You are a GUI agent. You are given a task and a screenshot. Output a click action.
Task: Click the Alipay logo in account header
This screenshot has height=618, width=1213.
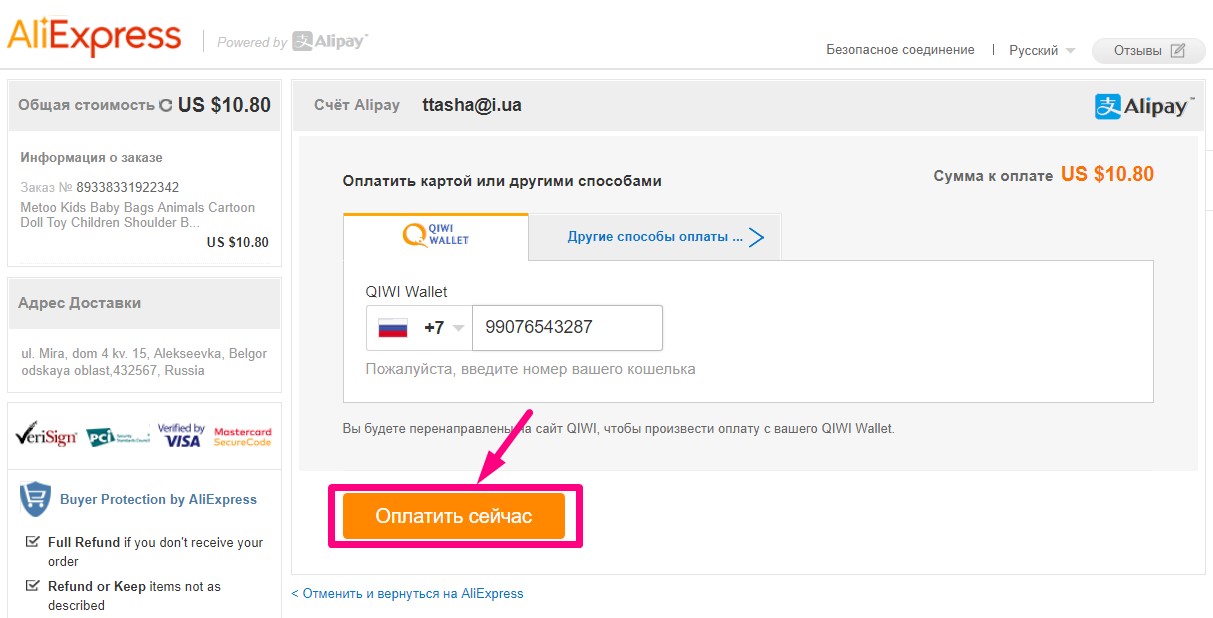1144,106
